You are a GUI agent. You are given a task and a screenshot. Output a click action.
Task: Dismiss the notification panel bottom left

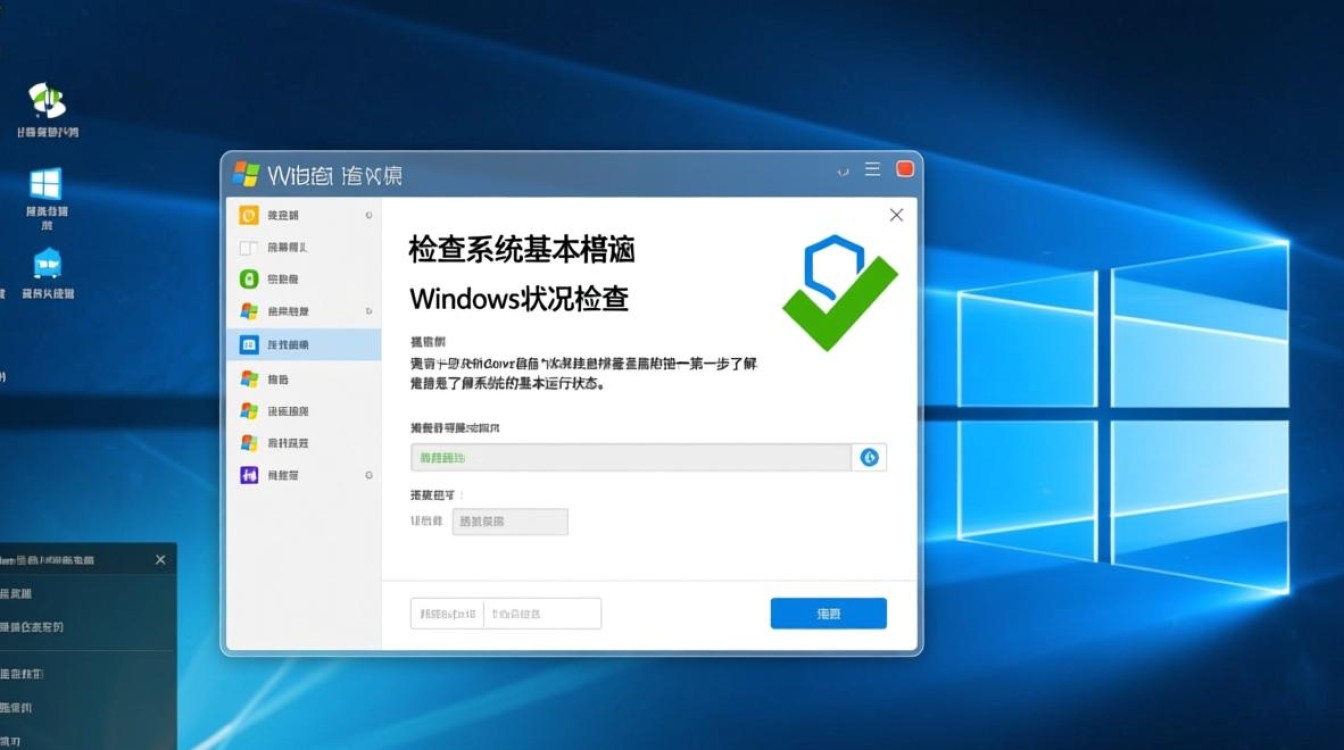(160, 560)
